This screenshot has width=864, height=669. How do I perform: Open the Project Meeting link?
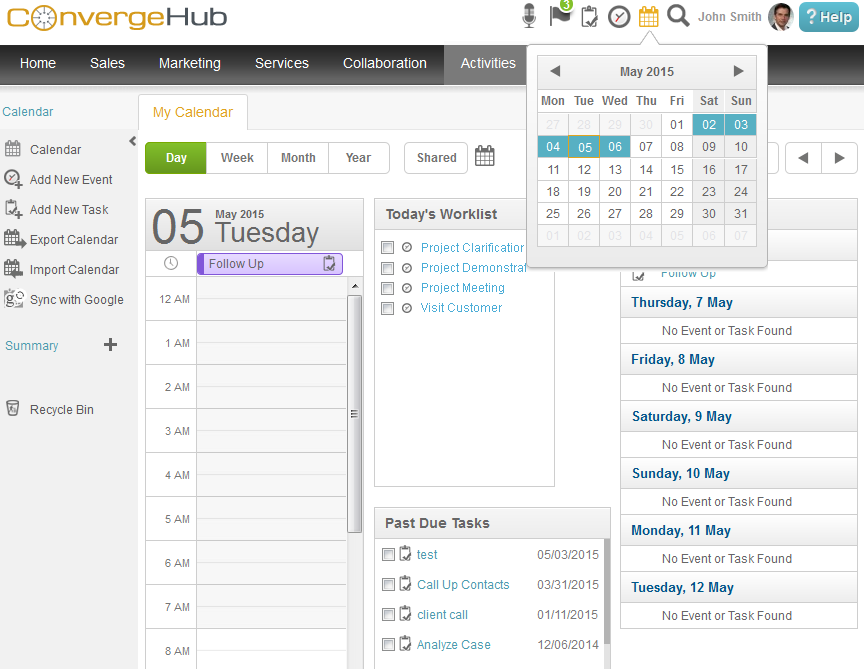pyautogui.click(x=462, y=288)
